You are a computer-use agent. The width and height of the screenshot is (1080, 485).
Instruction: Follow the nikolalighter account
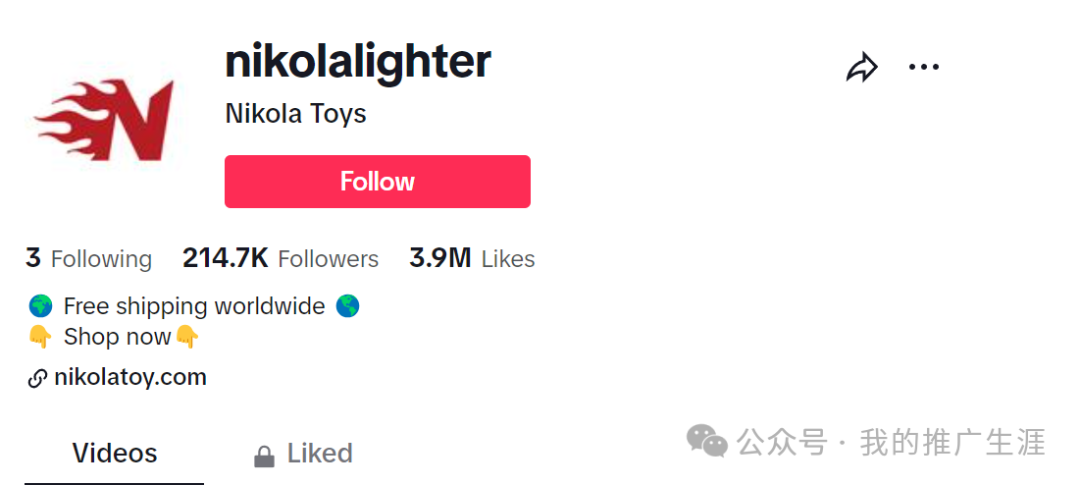(x=377, y=181)
